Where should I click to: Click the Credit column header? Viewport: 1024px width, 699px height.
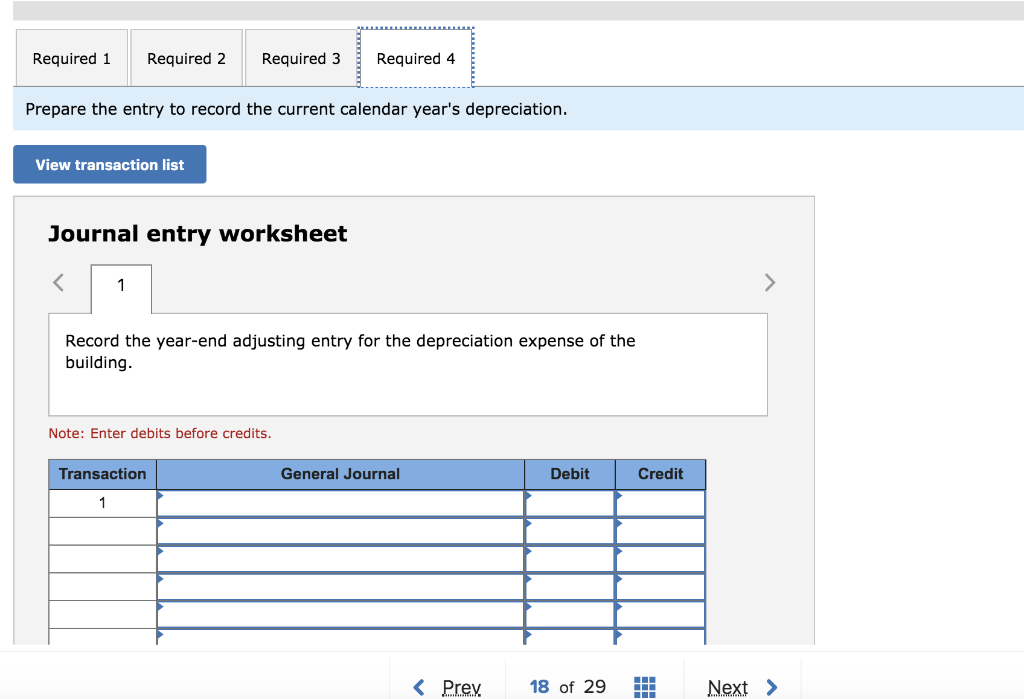[660, 474]
